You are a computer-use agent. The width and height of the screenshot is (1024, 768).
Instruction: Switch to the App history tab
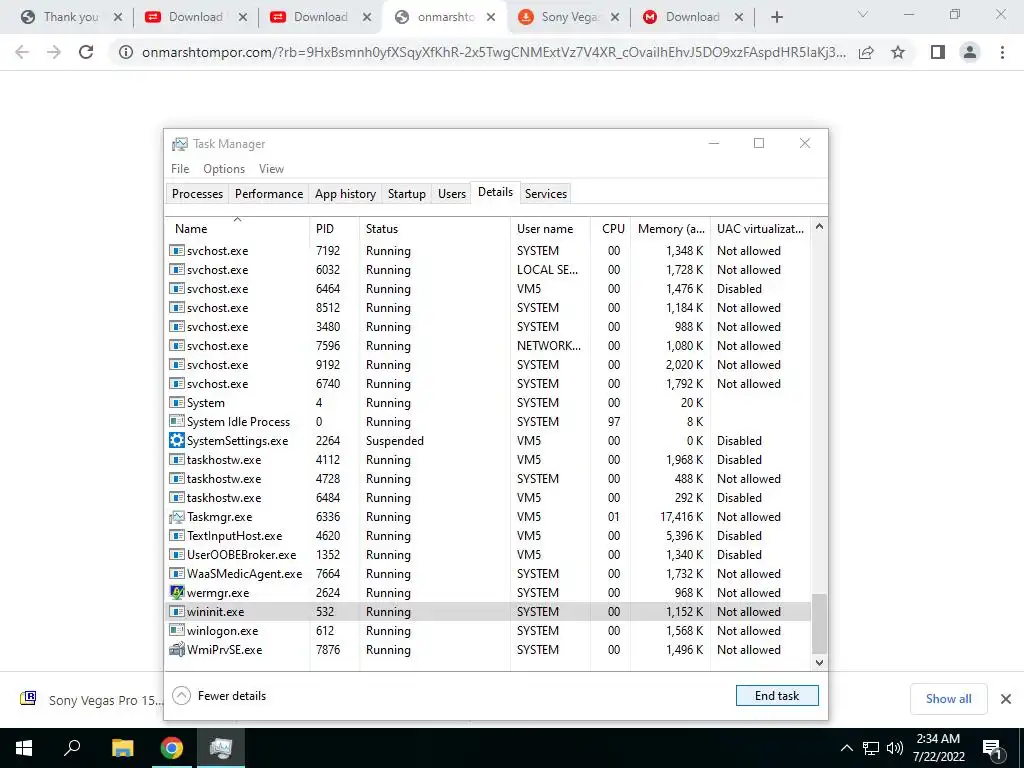[345, 194]
